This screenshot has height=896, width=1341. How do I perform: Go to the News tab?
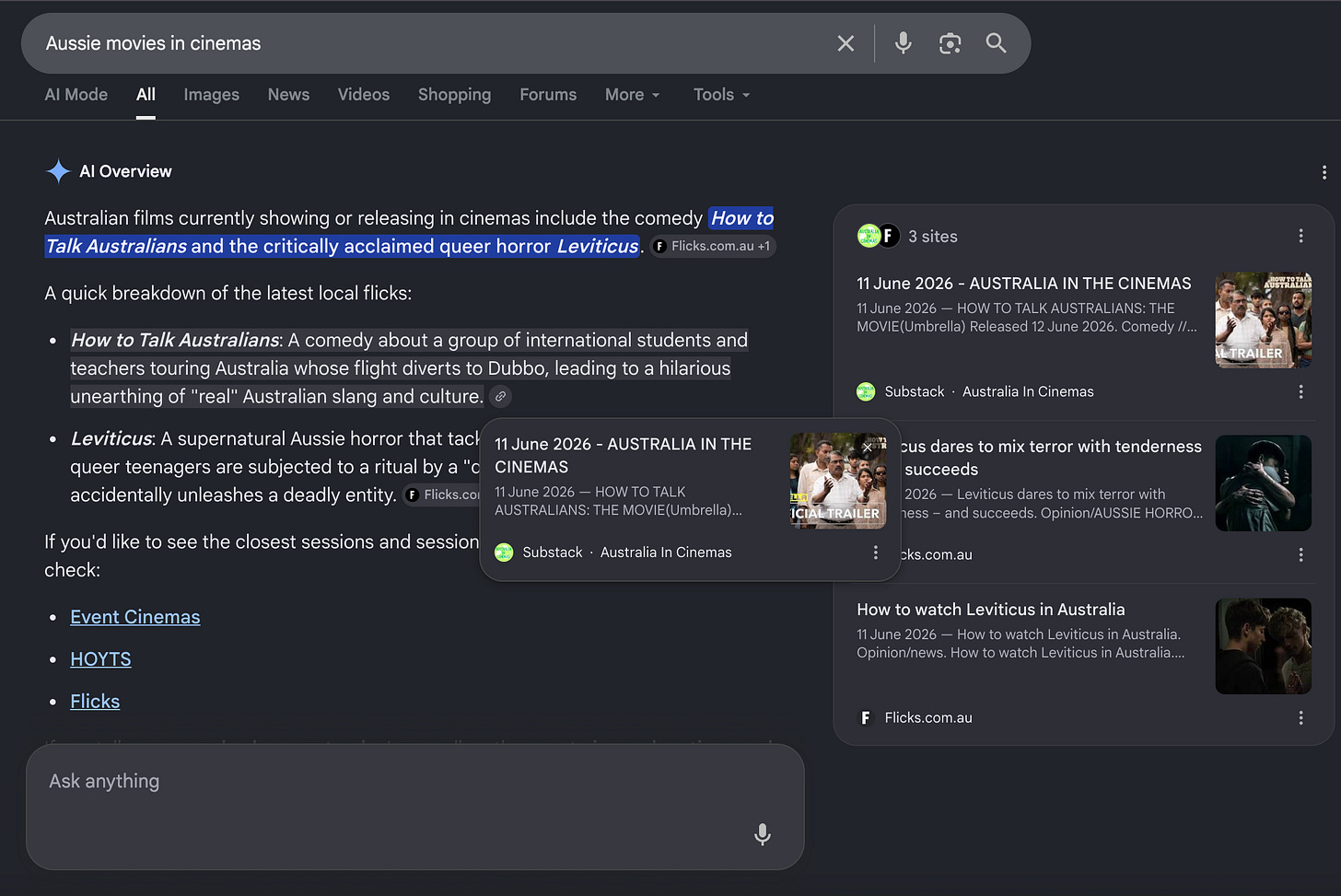(288, 95)
